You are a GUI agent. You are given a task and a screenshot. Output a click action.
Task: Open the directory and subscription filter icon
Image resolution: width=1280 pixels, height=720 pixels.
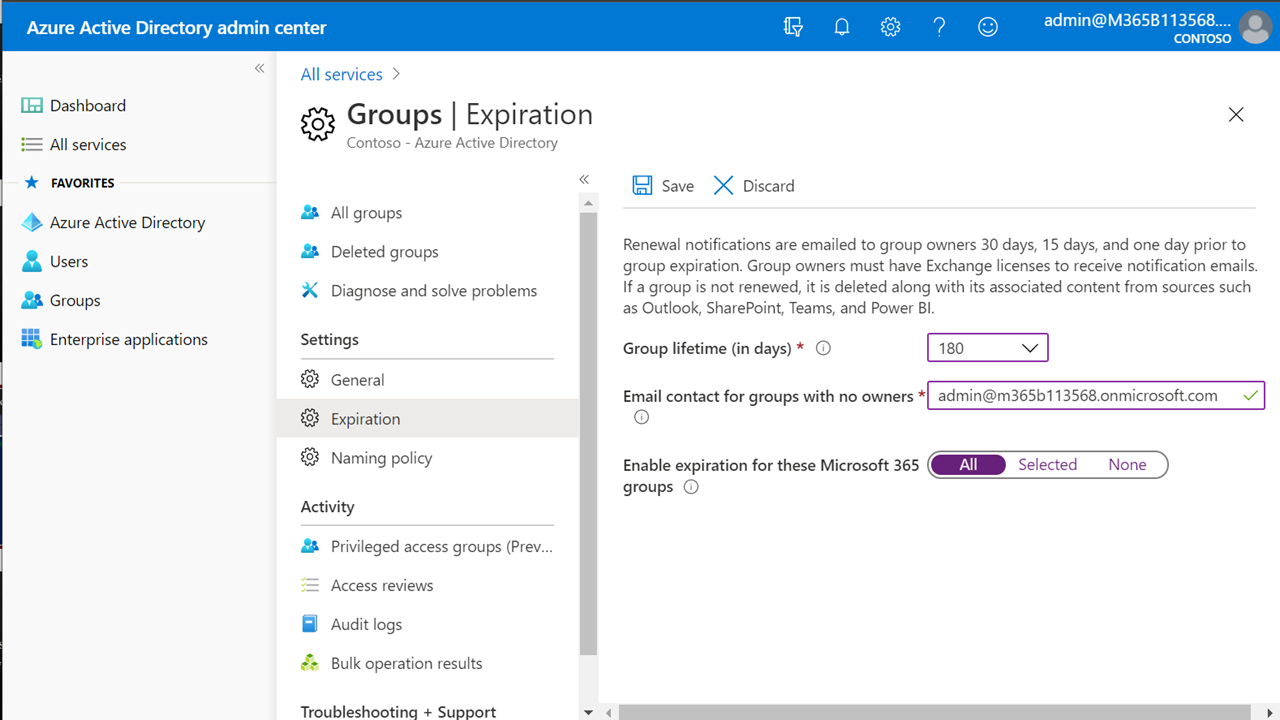point(793,27)
